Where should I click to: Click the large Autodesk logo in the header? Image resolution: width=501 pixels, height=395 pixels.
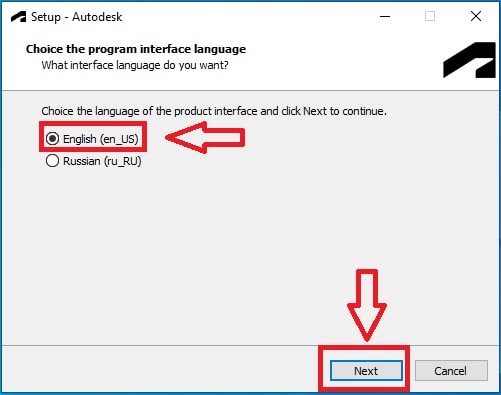click(469, 60)
